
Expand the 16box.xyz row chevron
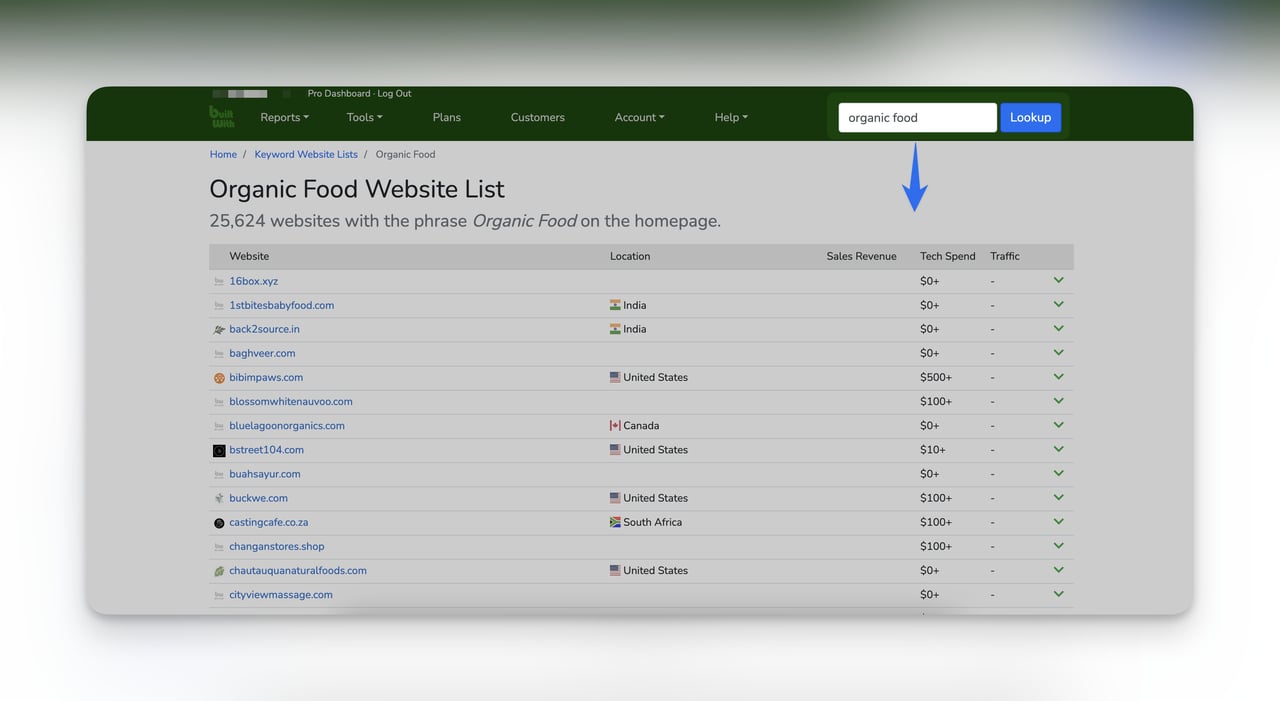[1058, 280]
